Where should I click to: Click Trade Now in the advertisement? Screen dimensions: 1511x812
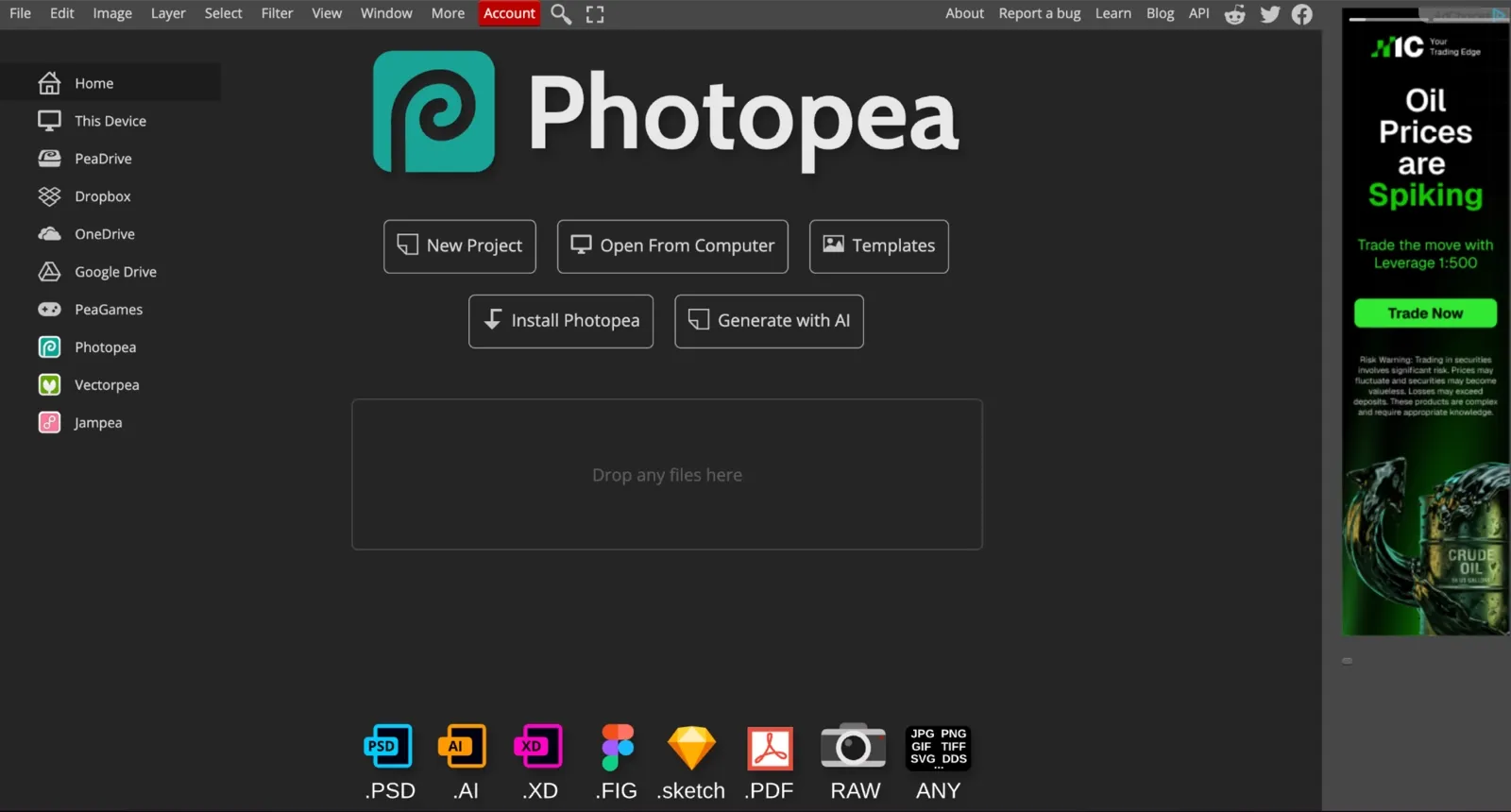point(1425,313)
